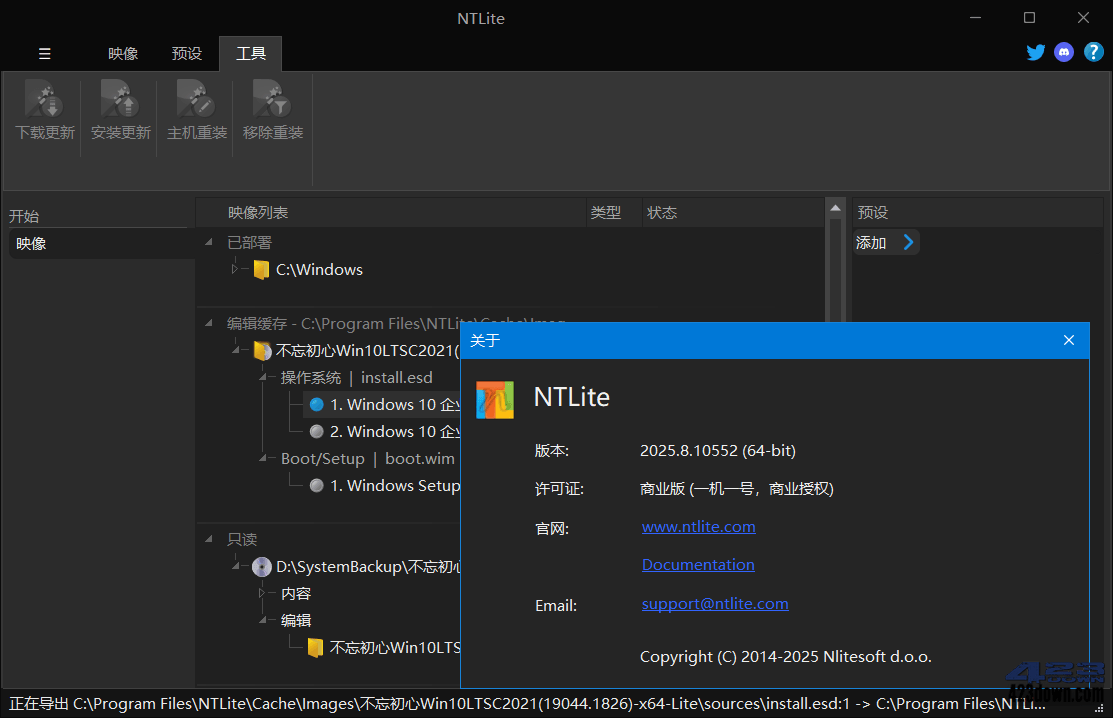Click the 添加 preset button
This screenshot has width=1113, height=718.
coord(886,242)
